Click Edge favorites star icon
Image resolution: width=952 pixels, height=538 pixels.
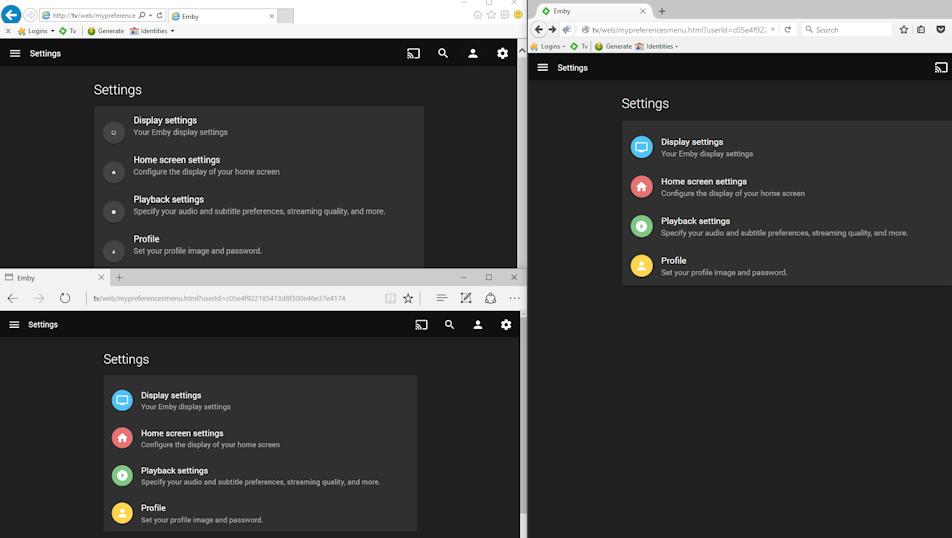coord(408,298)
